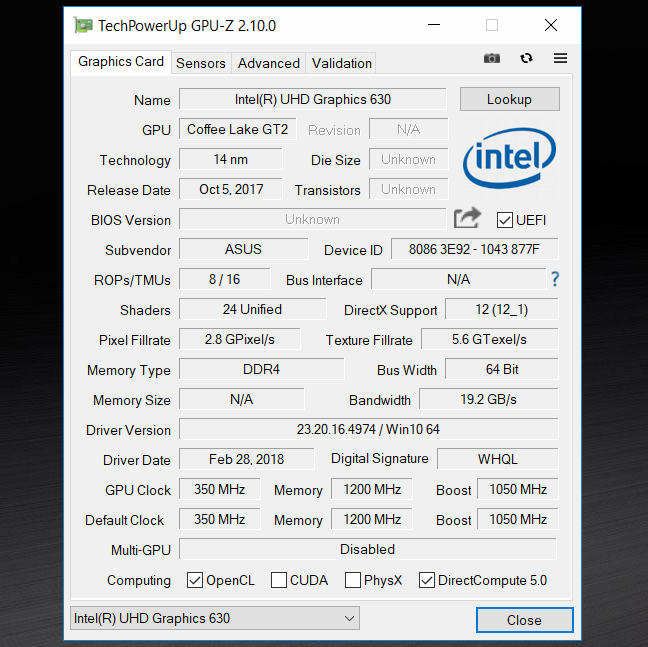Switch to the Sensors tab
Image resolution: width=648 pixels, height=647 pixels.
[x=201, y=63]
